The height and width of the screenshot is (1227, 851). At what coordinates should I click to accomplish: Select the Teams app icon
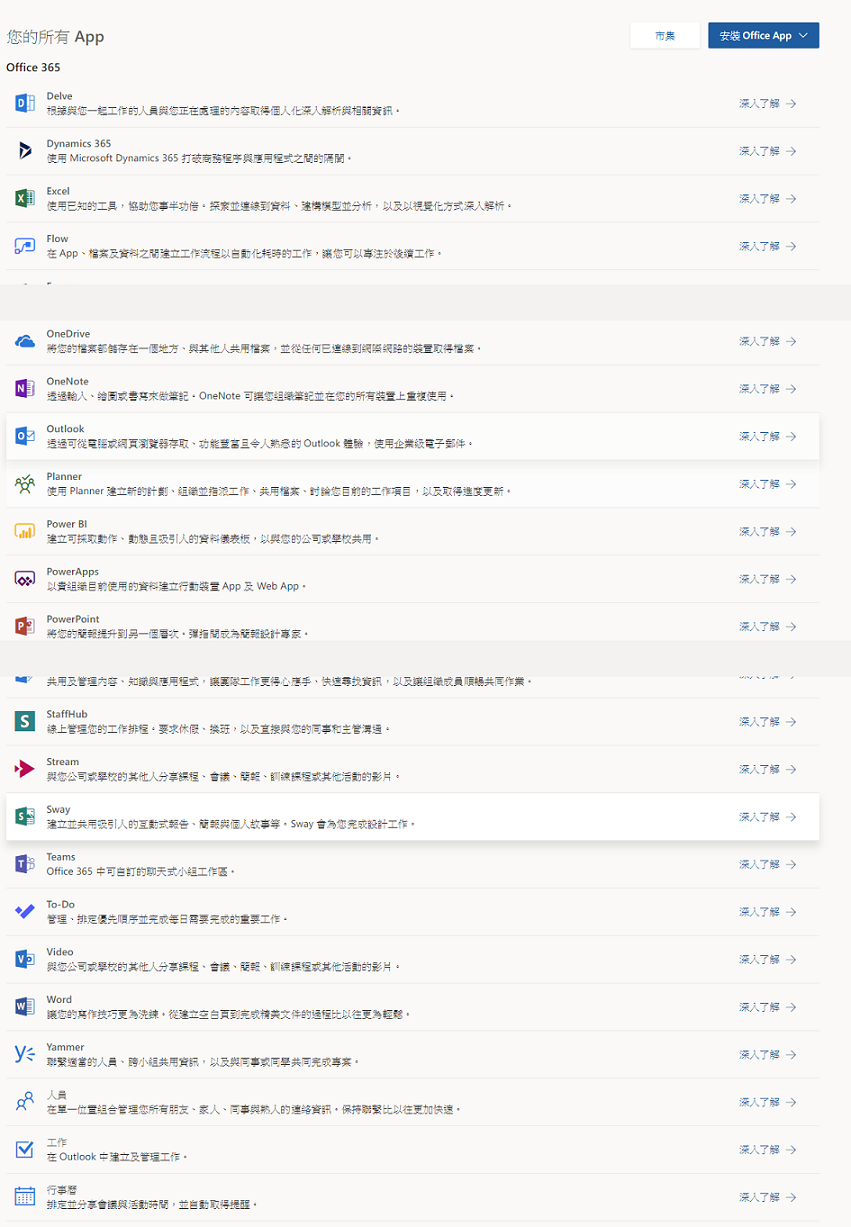point(25,864)
